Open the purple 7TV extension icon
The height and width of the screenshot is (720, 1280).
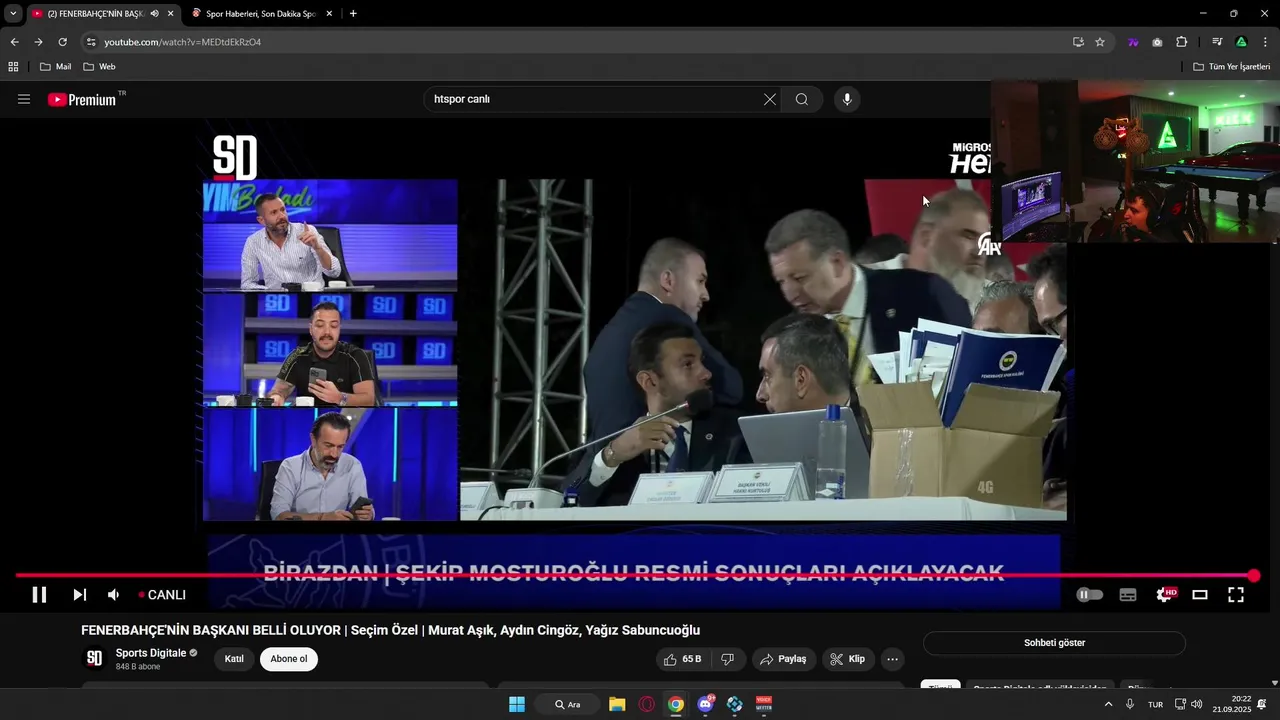click(x=1133, y=42)
